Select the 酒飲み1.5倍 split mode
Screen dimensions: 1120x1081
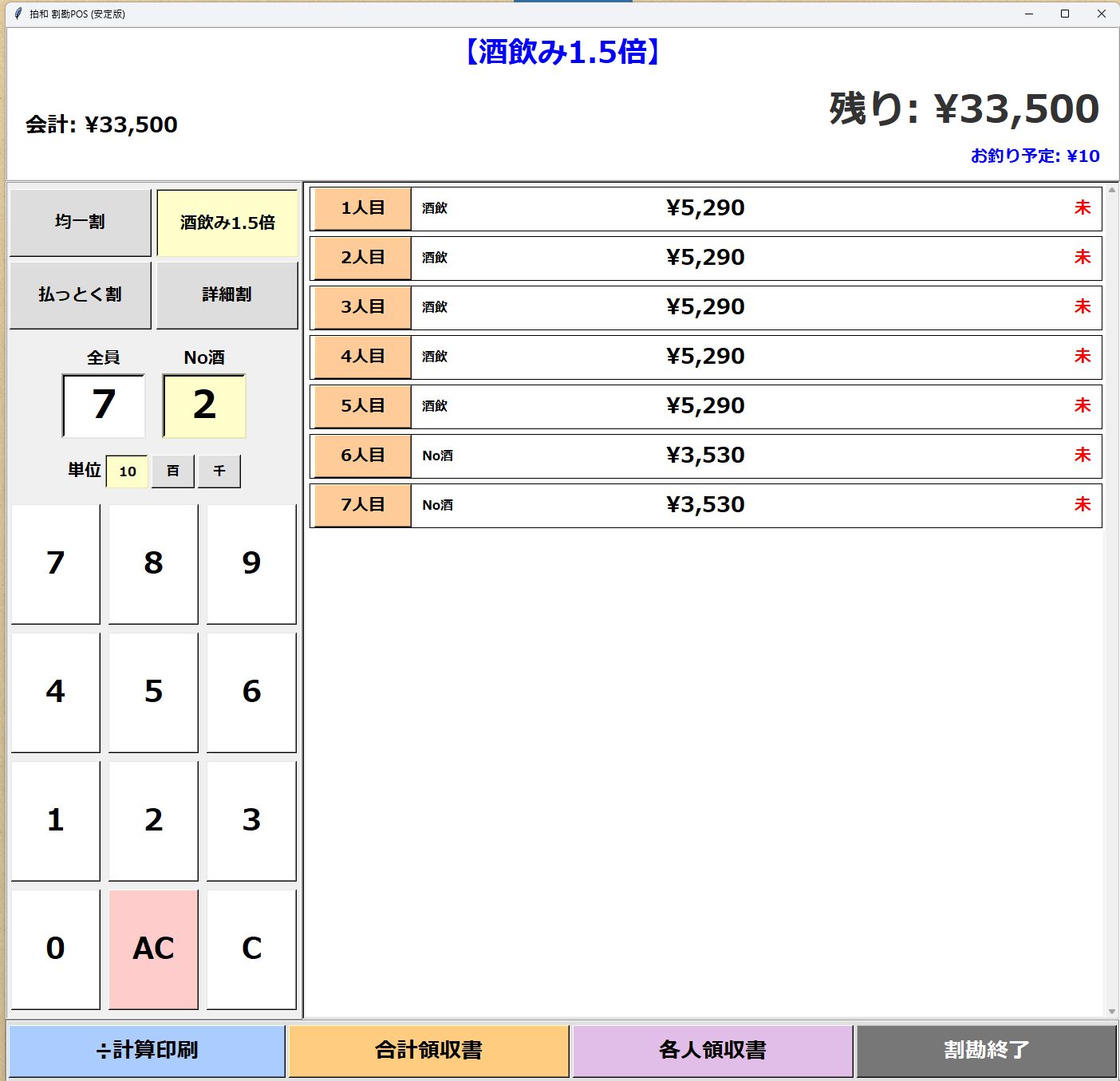227,223
